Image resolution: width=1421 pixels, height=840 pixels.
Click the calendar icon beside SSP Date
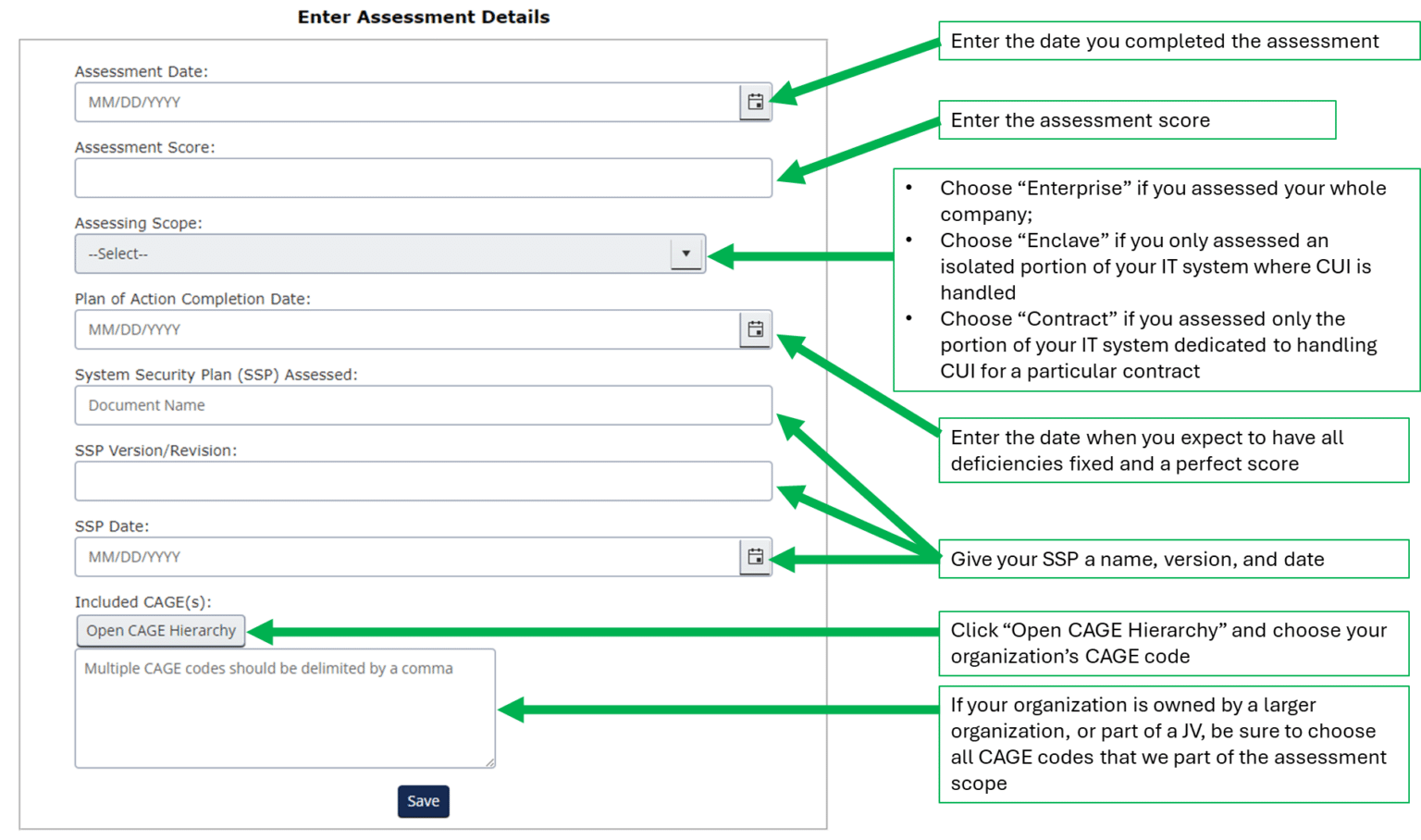[756, 556]
